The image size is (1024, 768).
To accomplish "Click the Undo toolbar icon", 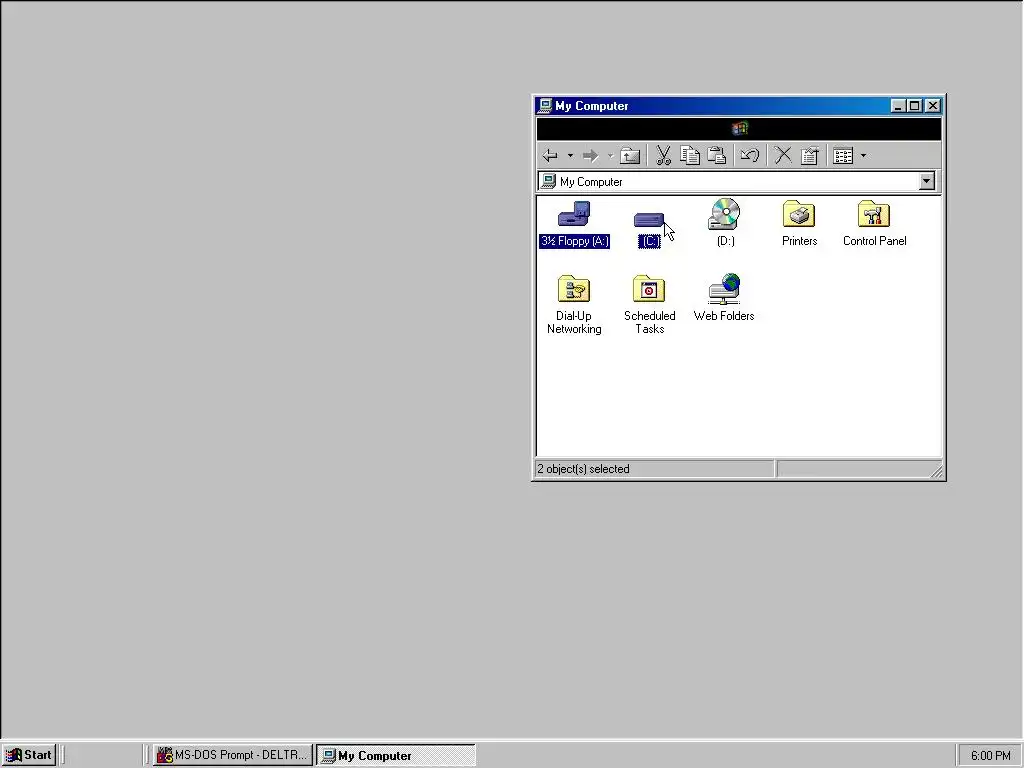I will 750,155.
